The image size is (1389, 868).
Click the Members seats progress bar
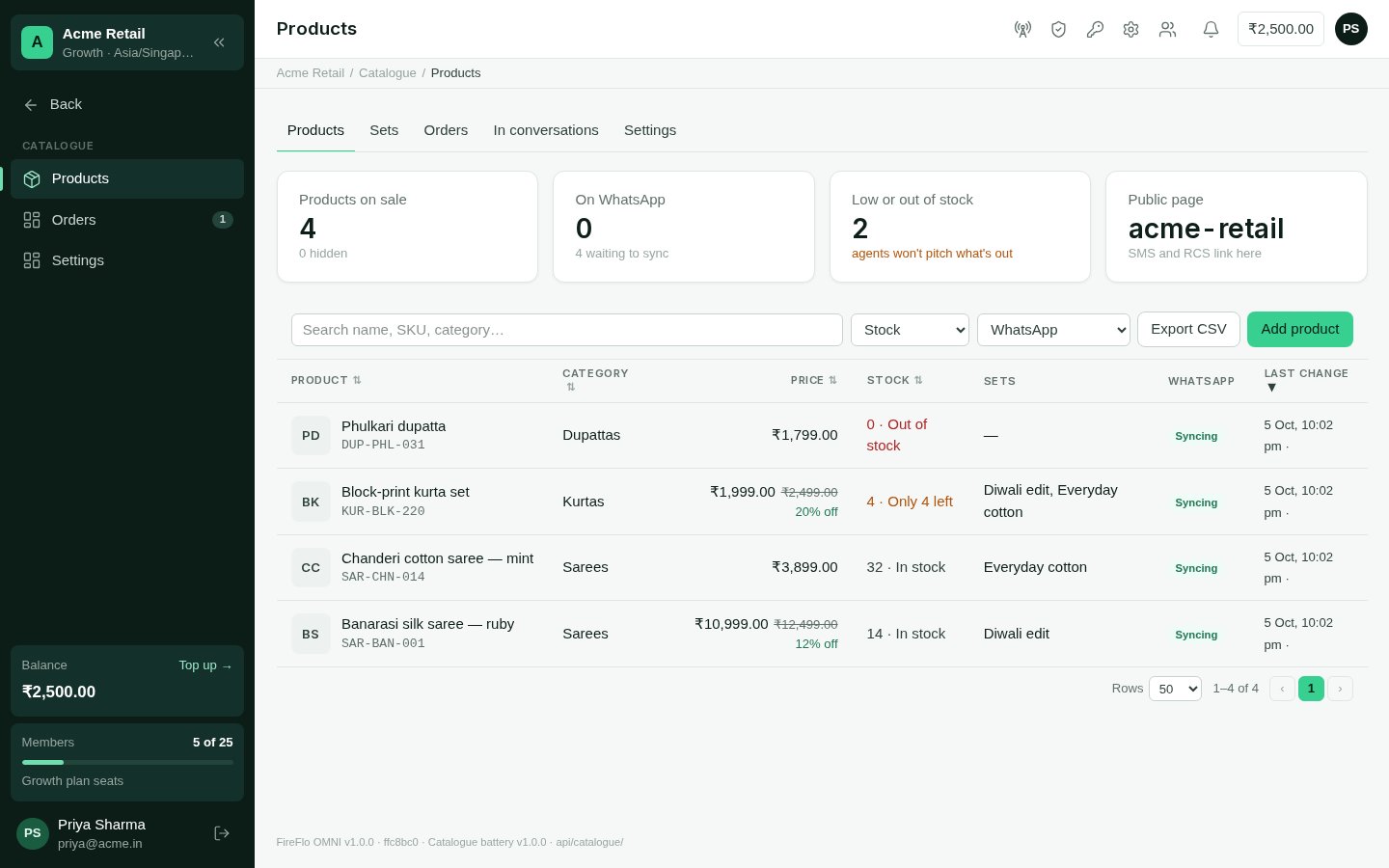(x=127, y=762)
